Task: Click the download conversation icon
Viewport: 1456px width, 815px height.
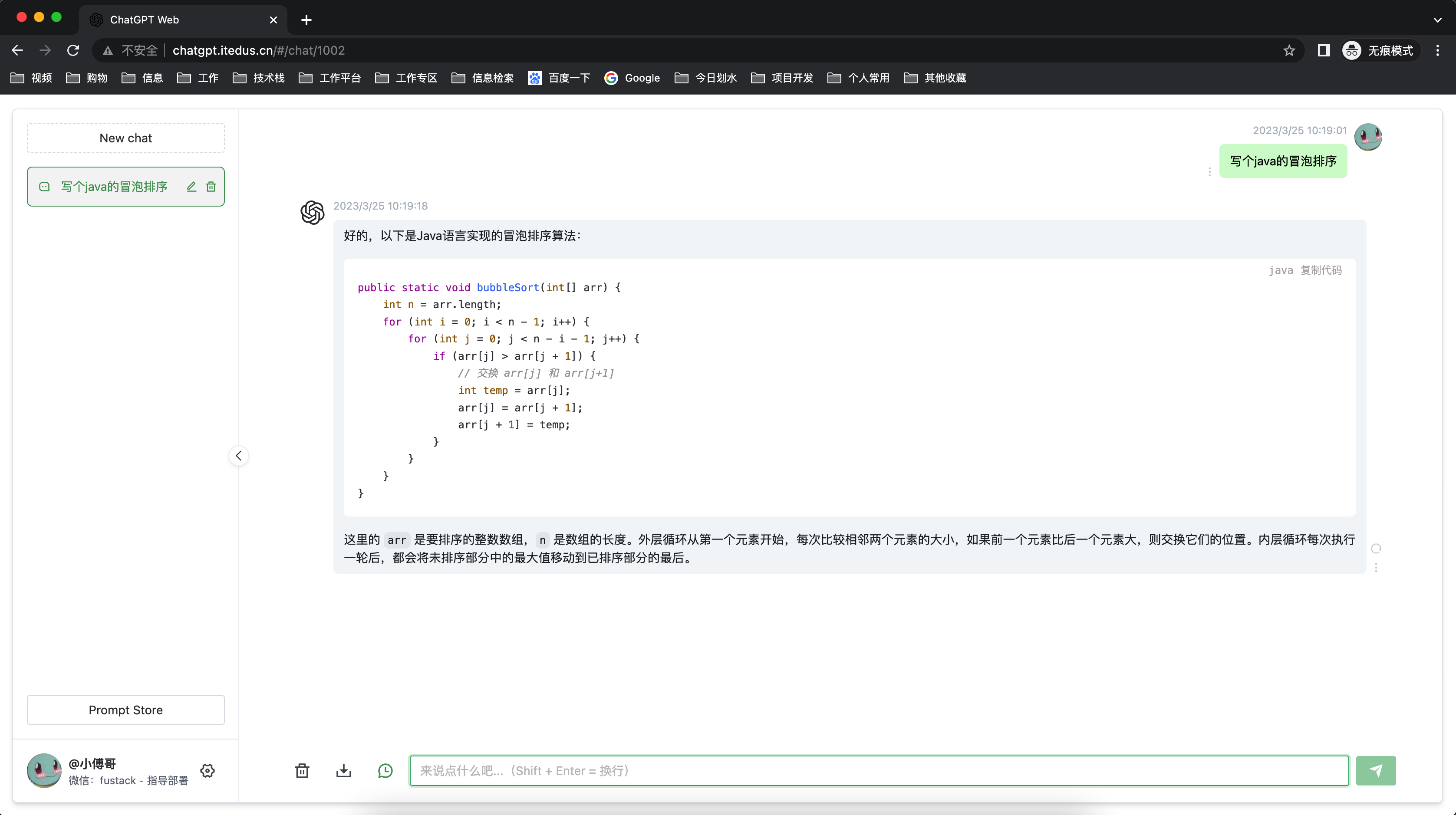Action: (343, 770)
